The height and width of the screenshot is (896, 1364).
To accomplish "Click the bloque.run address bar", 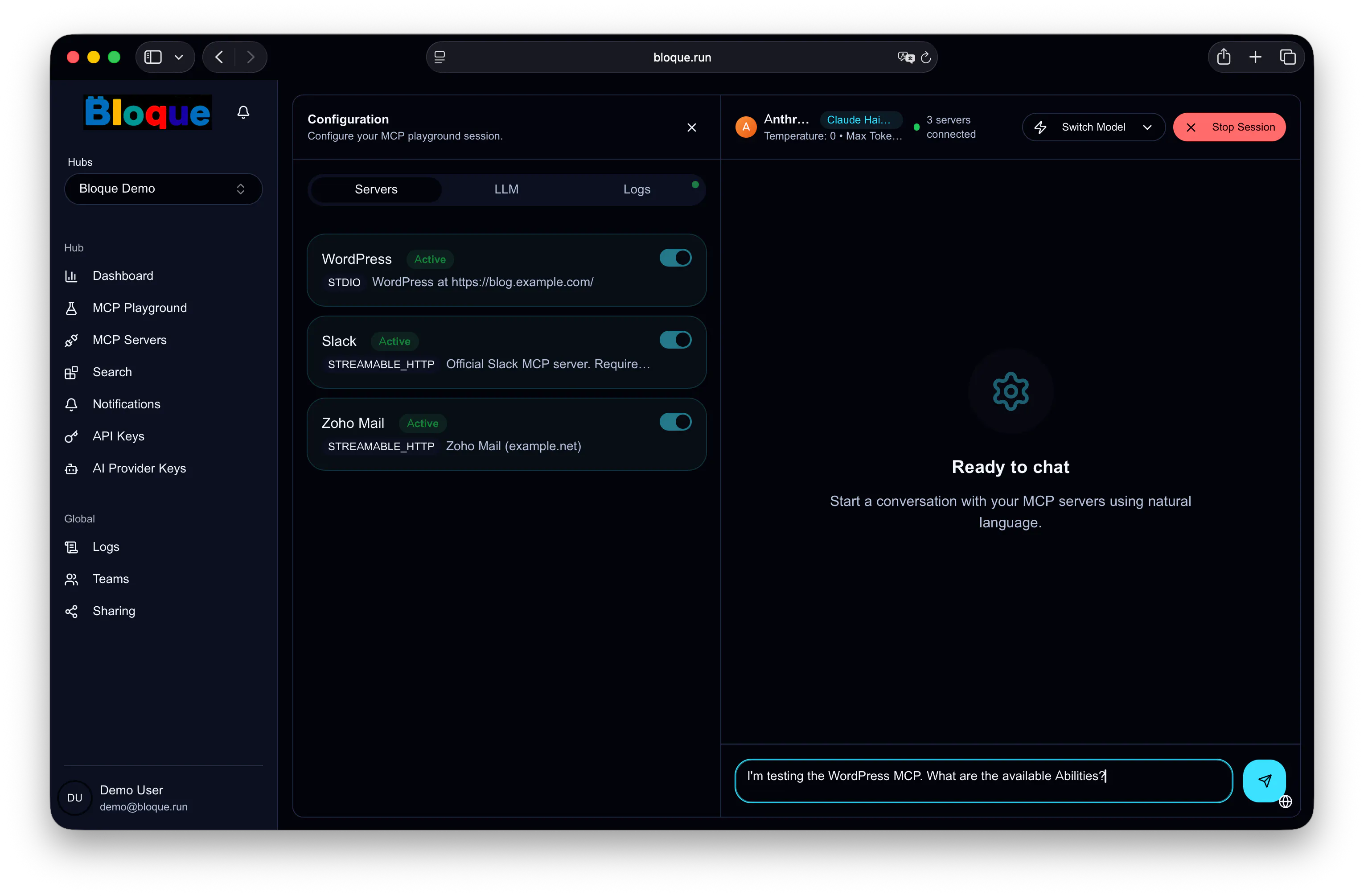I will click(682, 58).
